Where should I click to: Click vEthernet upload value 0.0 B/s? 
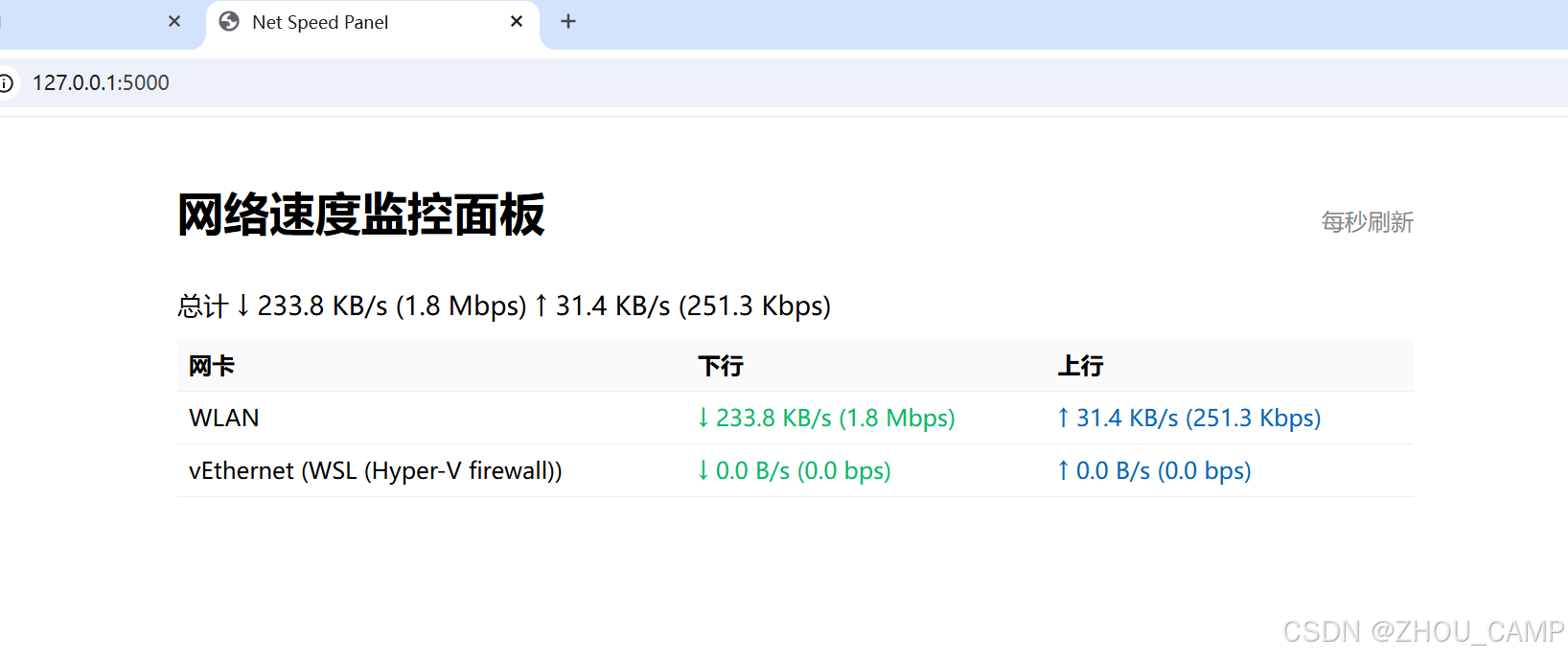pos(1154,470)
